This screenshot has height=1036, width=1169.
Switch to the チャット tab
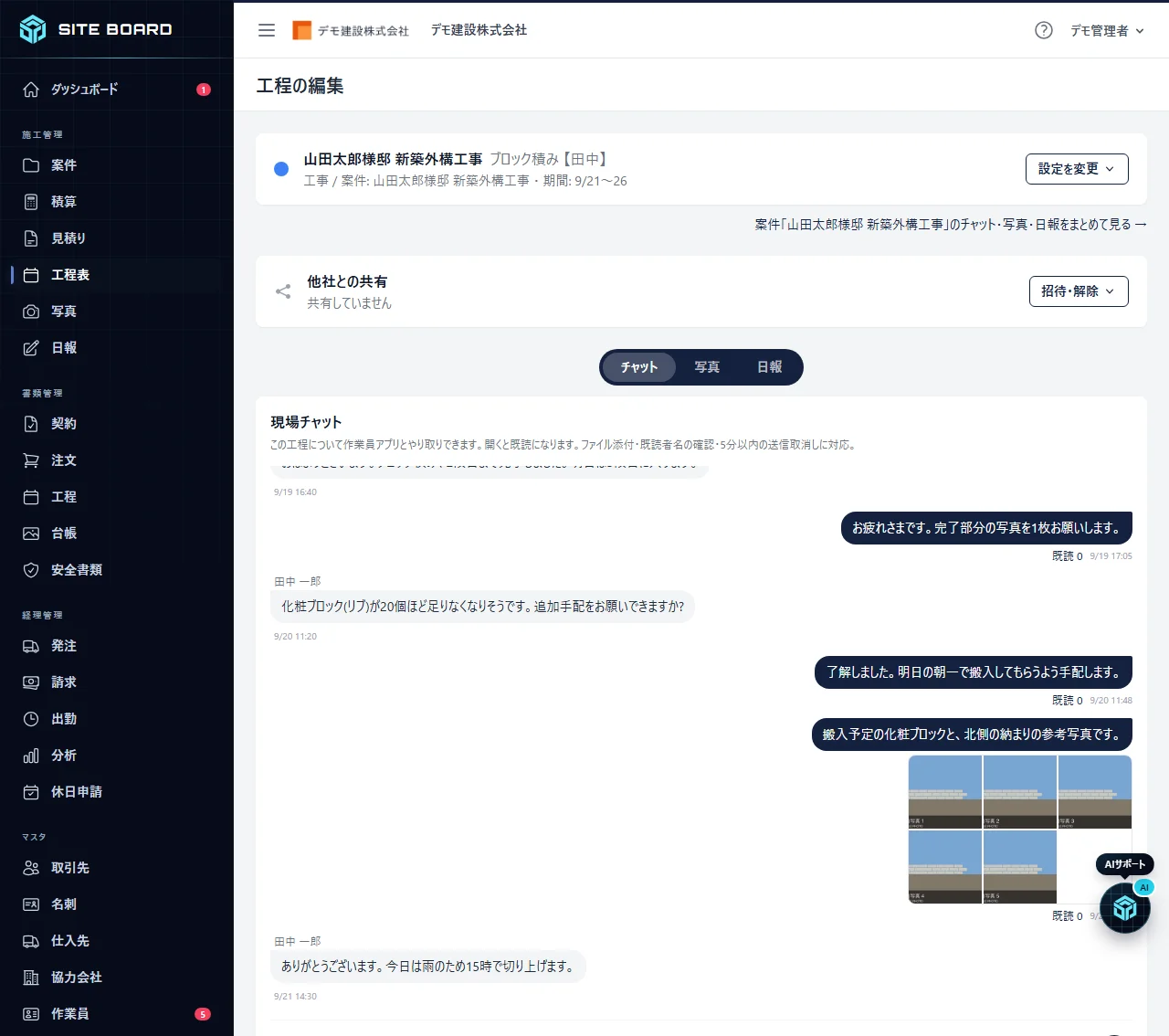click(639, 367)
